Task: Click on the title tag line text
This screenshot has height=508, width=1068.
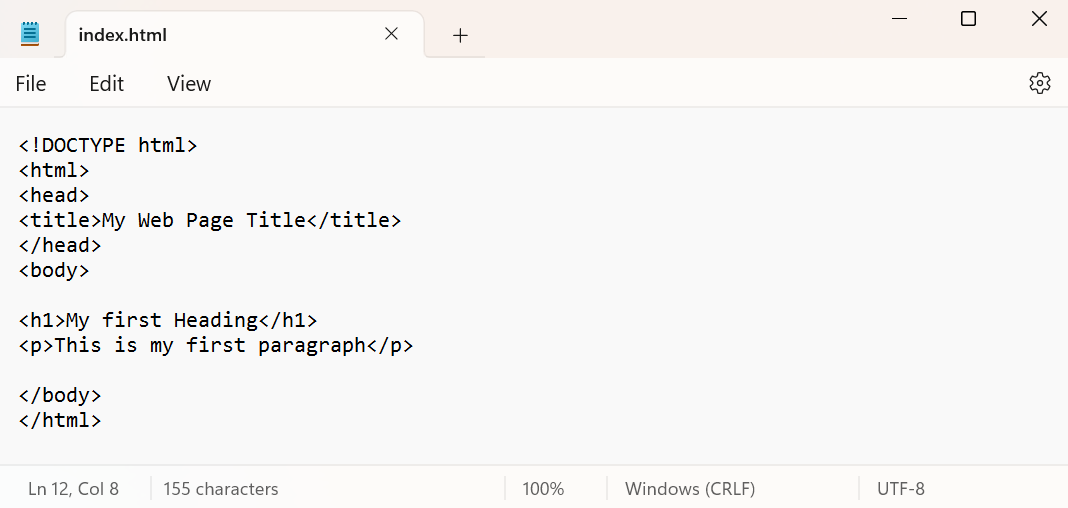Action: tap(210, 220)
